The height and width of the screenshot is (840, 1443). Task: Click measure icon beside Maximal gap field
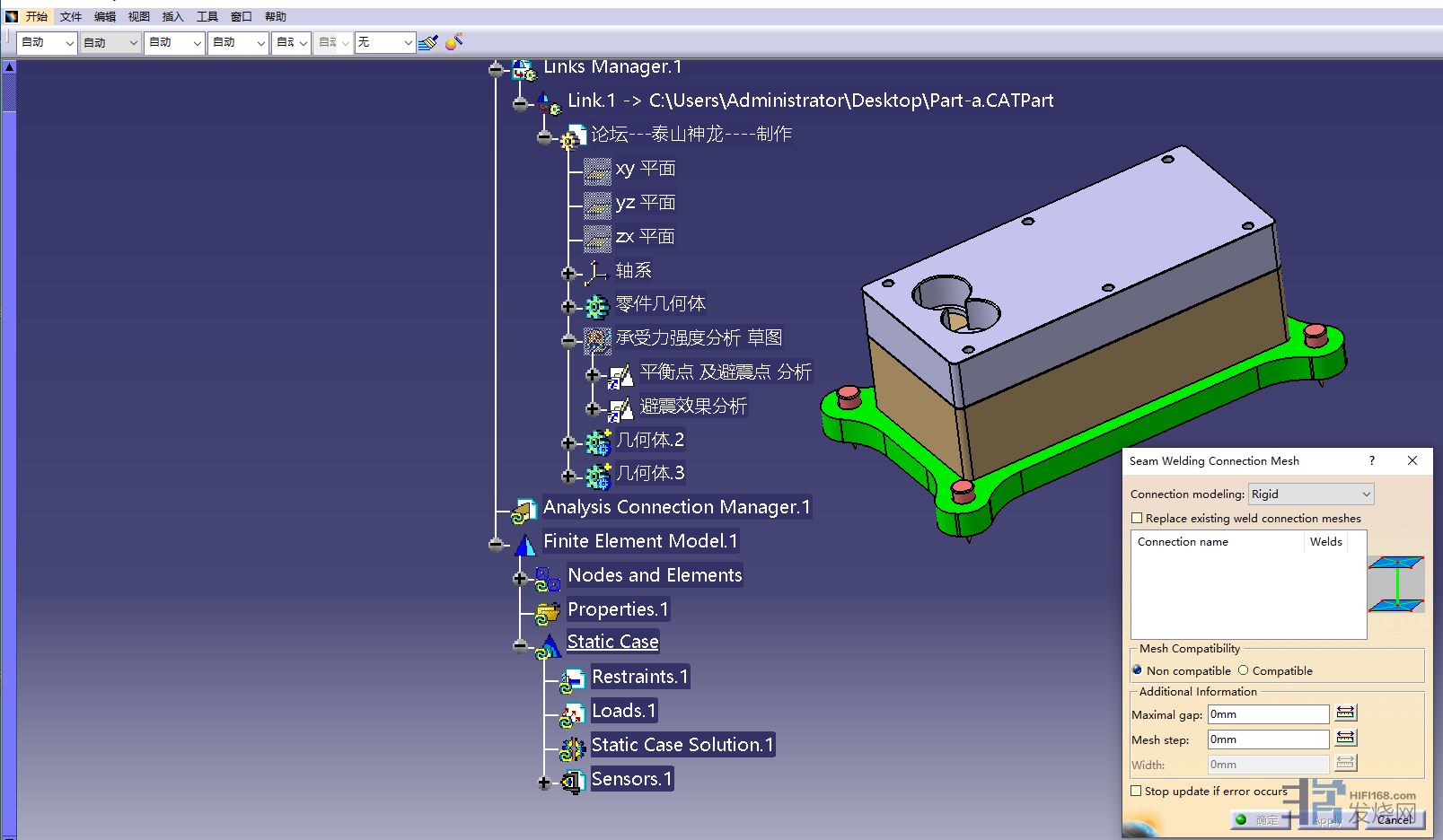point(1345,713)
